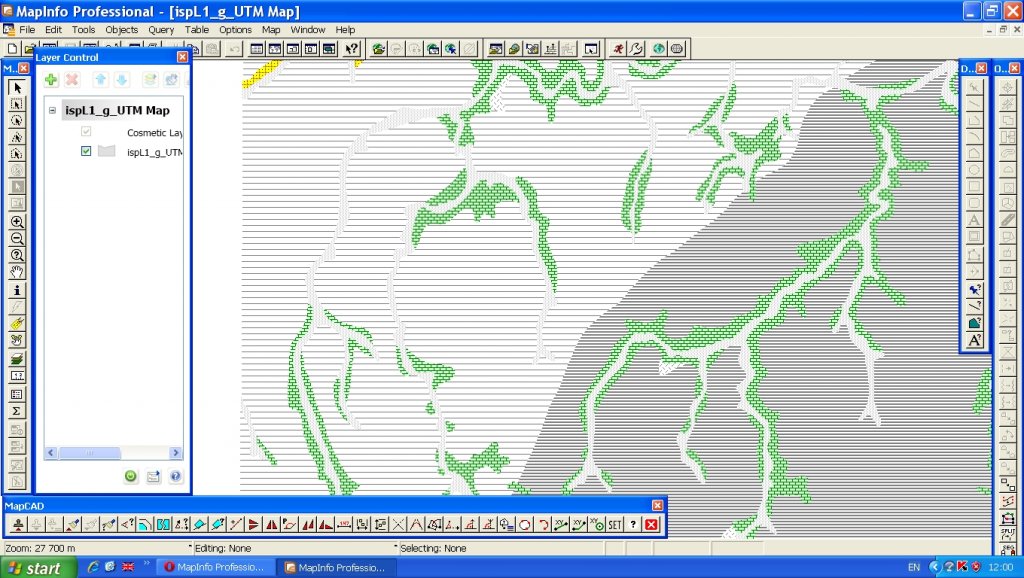Click the New Document icon
The width and height of the screenshot is (1024, 578).
pyautogui.click(x=12, y=49)
